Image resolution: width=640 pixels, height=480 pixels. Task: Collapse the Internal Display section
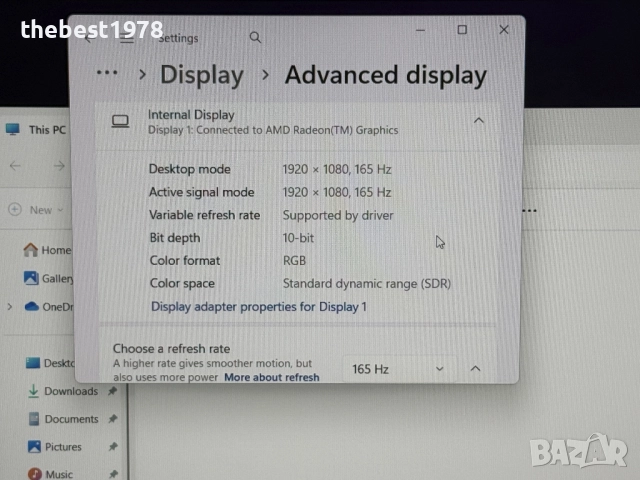click(x=478, y=121)
